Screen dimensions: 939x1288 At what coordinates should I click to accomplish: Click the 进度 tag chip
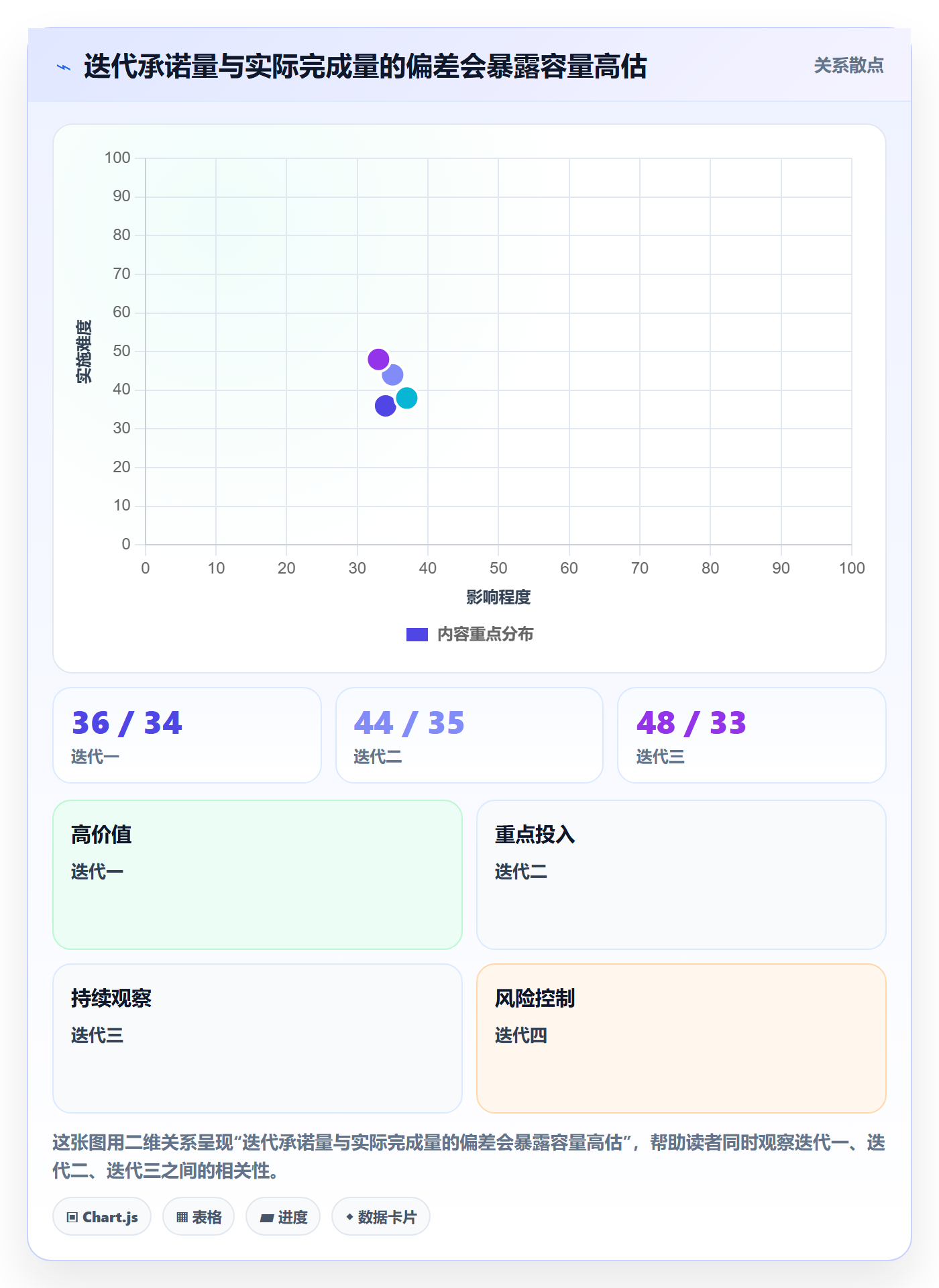pyautogui.click(x=283, y=1216)
